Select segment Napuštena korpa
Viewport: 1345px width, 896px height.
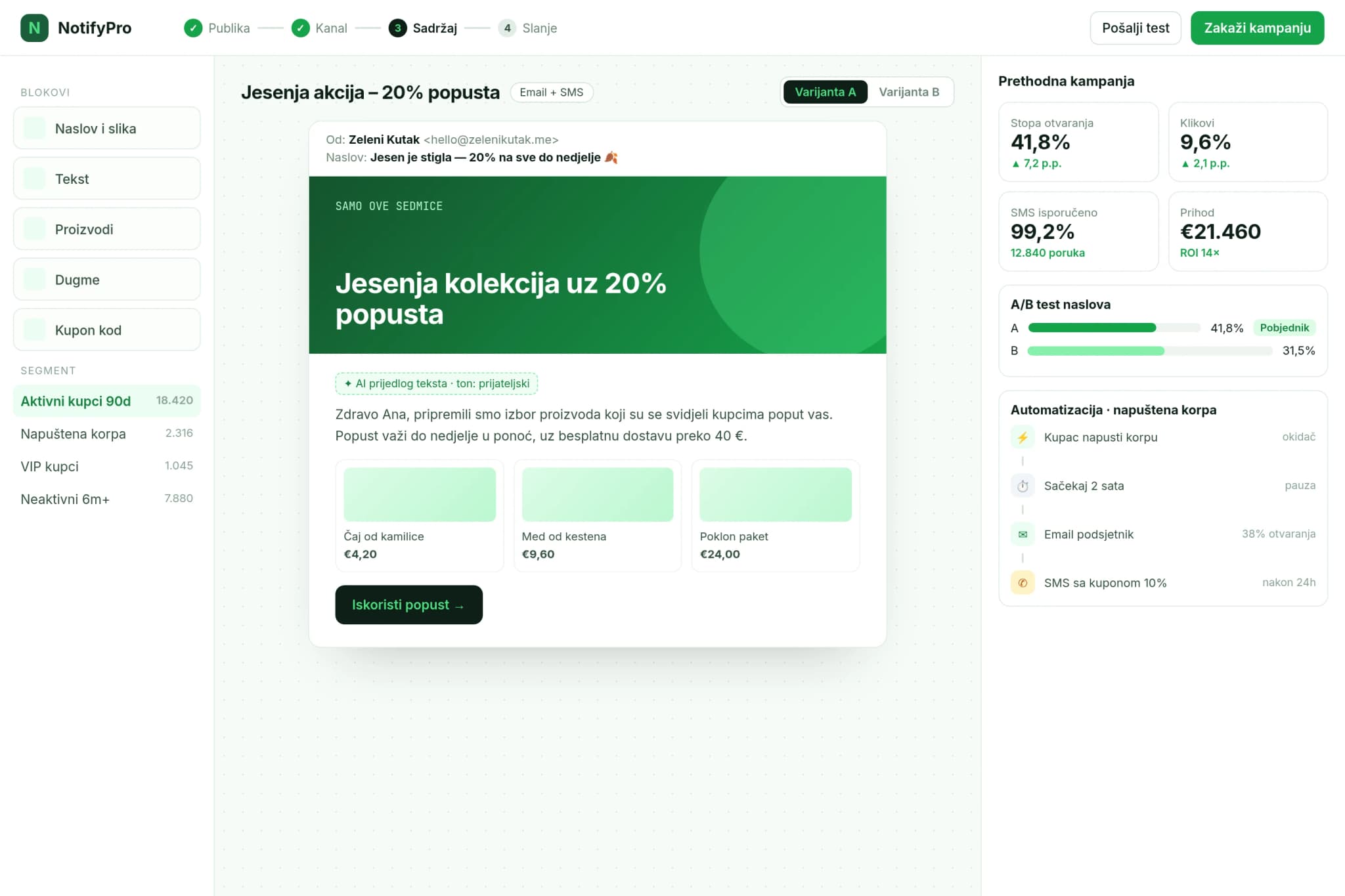106,433
